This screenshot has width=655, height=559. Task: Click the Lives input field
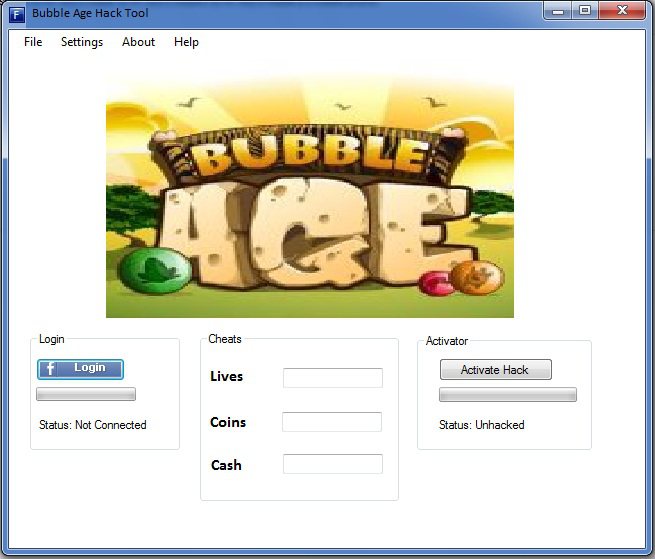click(333, 378)
